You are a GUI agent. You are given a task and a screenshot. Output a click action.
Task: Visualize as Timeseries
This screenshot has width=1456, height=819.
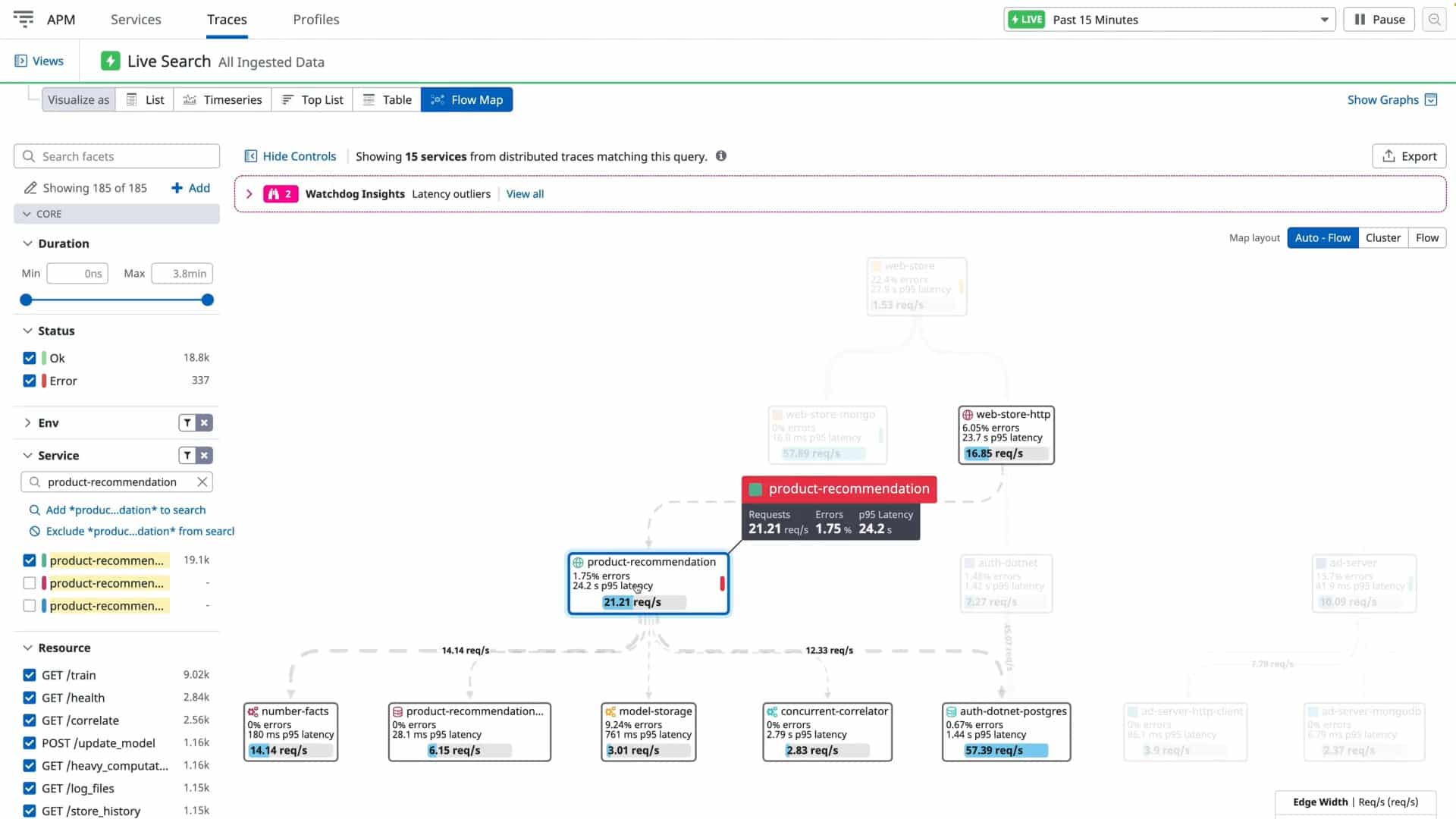[x=222, y=99]
